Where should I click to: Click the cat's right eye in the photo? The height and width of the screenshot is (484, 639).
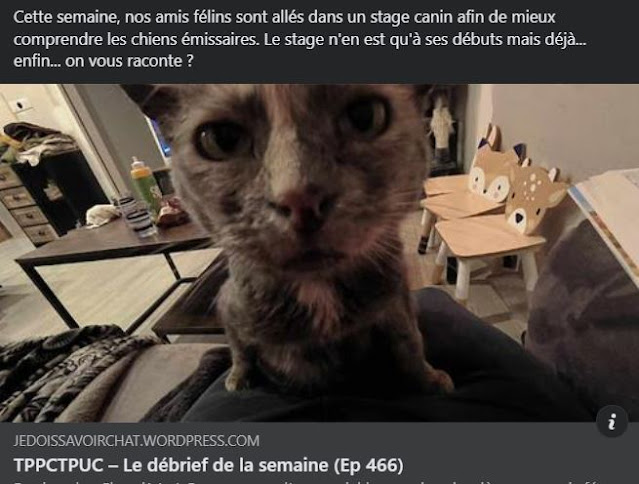click(366, 117)
